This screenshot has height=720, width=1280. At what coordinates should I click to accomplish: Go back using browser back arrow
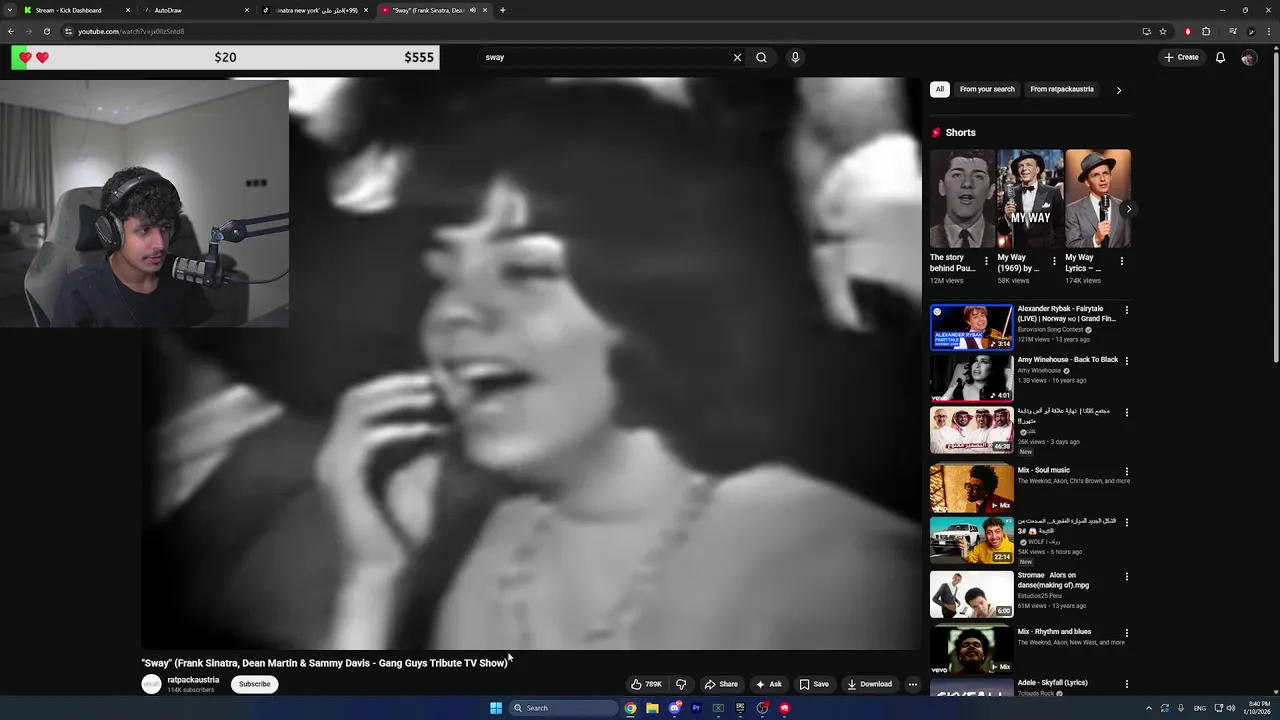11,31
